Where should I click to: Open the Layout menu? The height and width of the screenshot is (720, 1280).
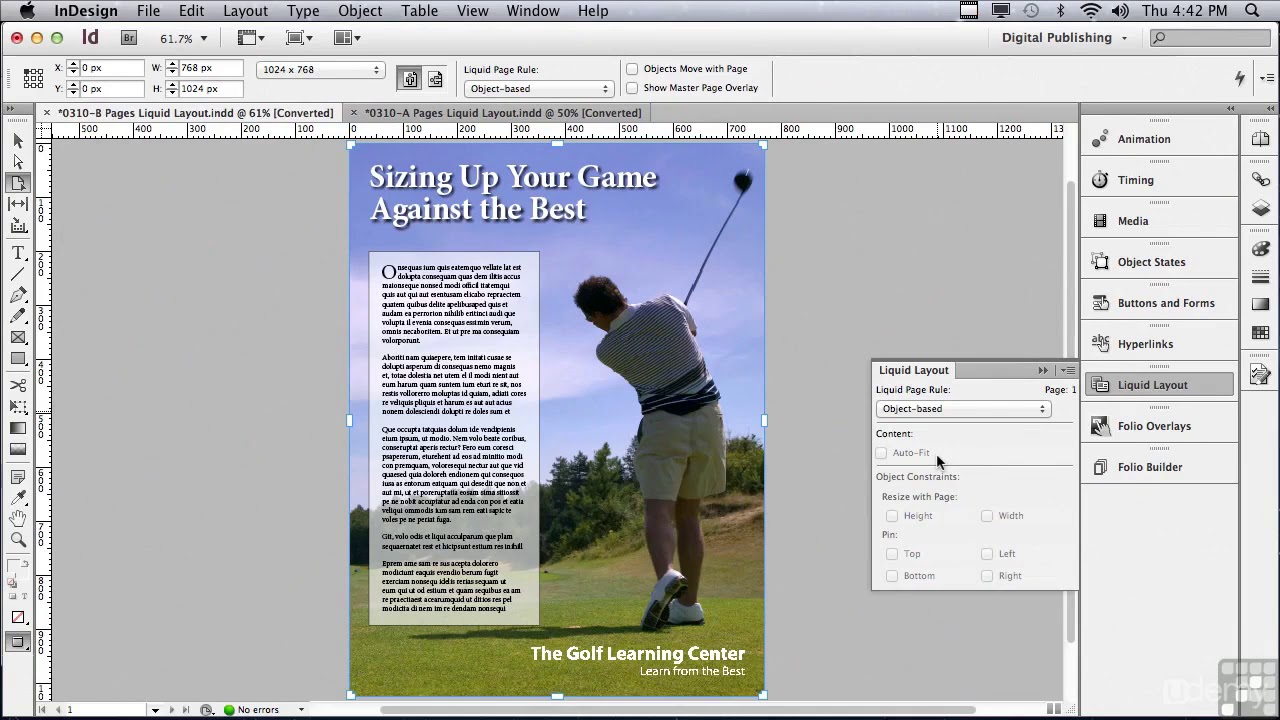point(245,11)
